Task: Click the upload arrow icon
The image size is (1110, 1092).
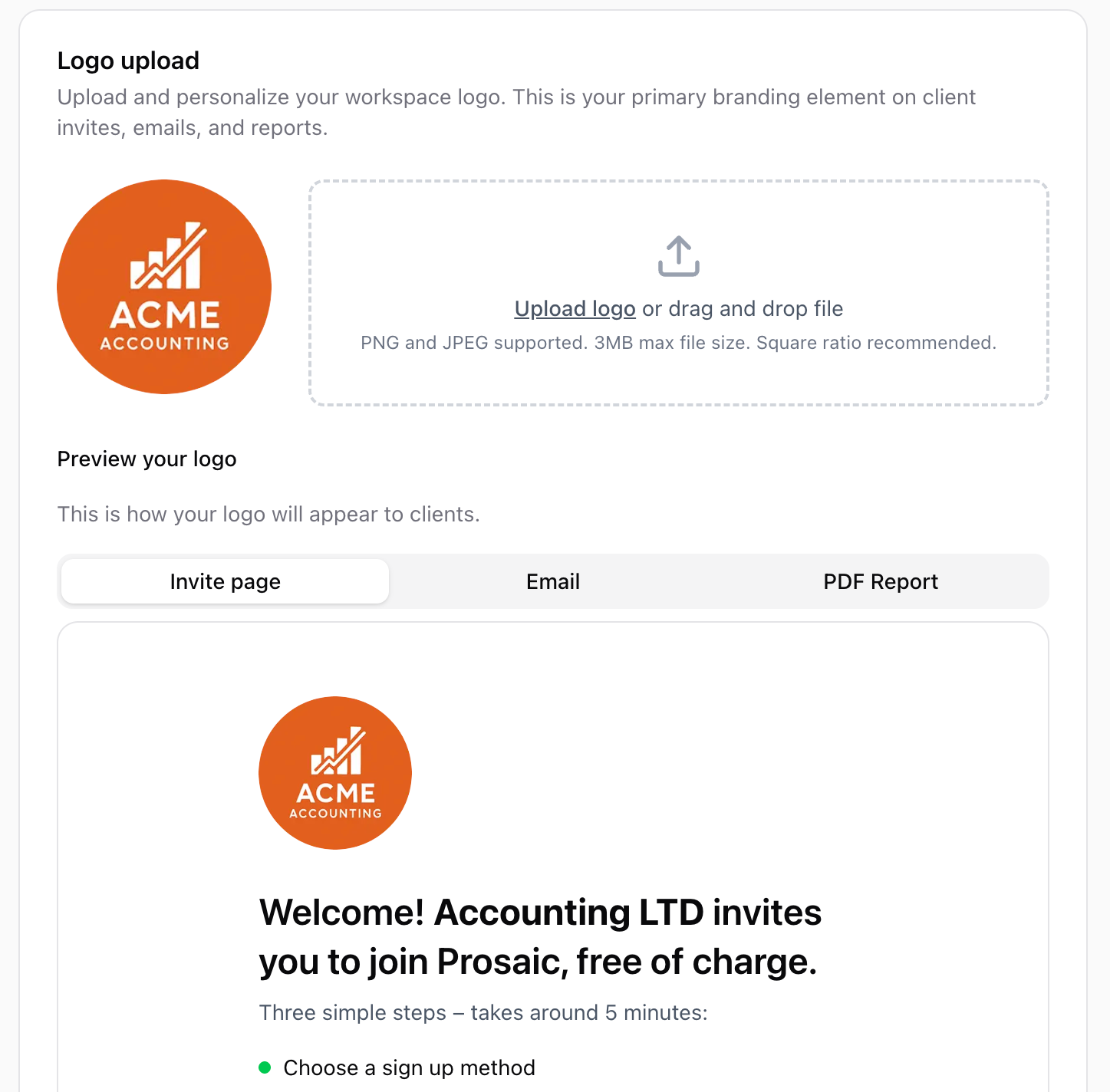Action: click(x=678, y=256)
